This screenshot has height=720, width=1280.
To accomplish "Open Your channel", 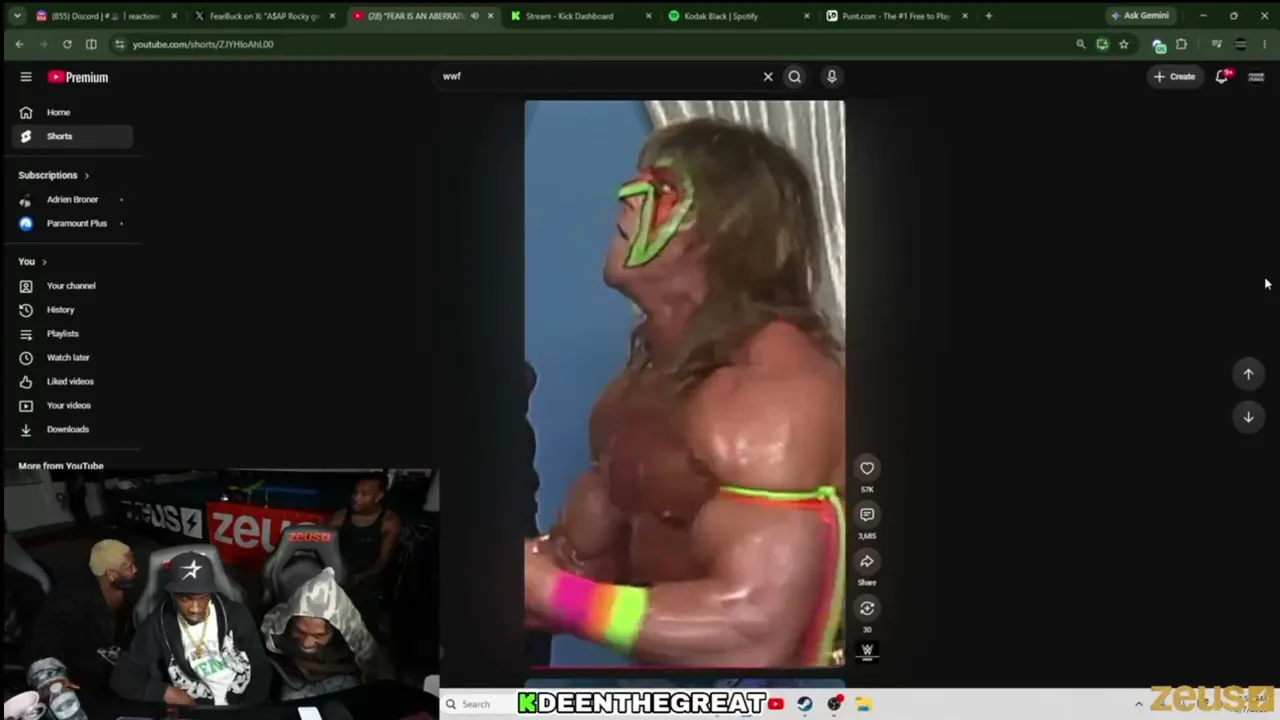I will (x=72, y=286).
